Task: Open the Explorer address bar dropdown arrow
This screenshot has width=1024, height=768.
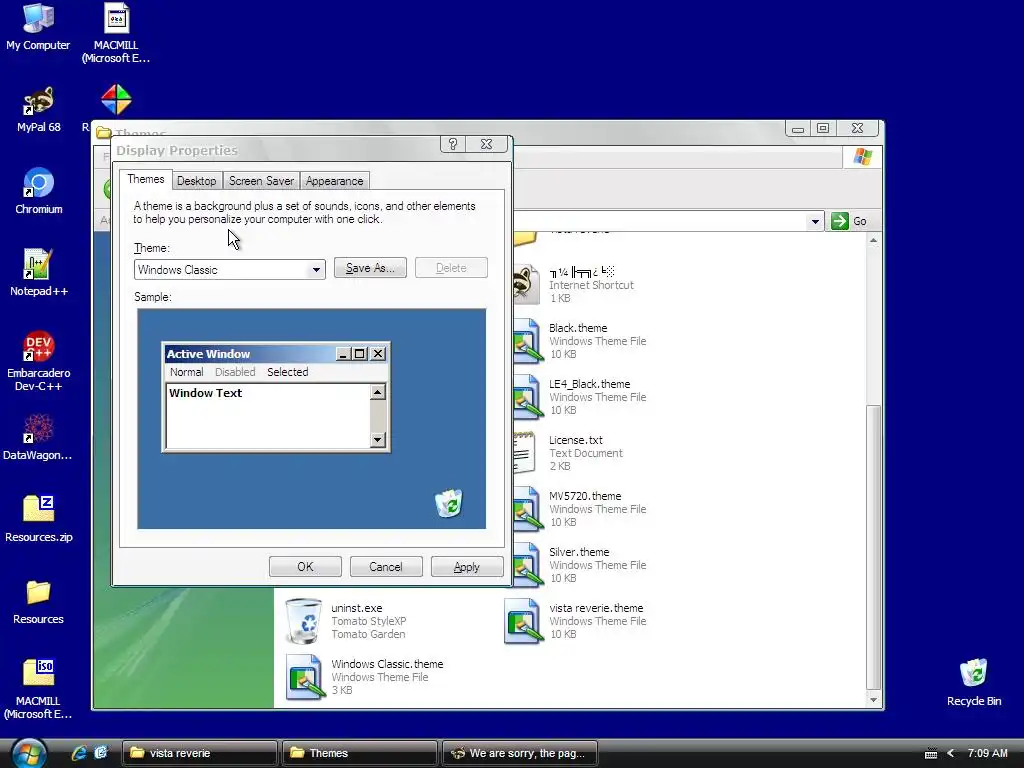Action: 815,221
